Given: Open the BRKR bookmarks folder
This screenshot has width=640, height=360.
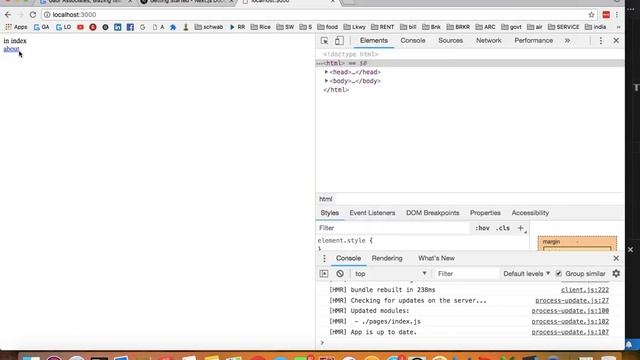Looking at the screenshot, I should click(458, 27).
